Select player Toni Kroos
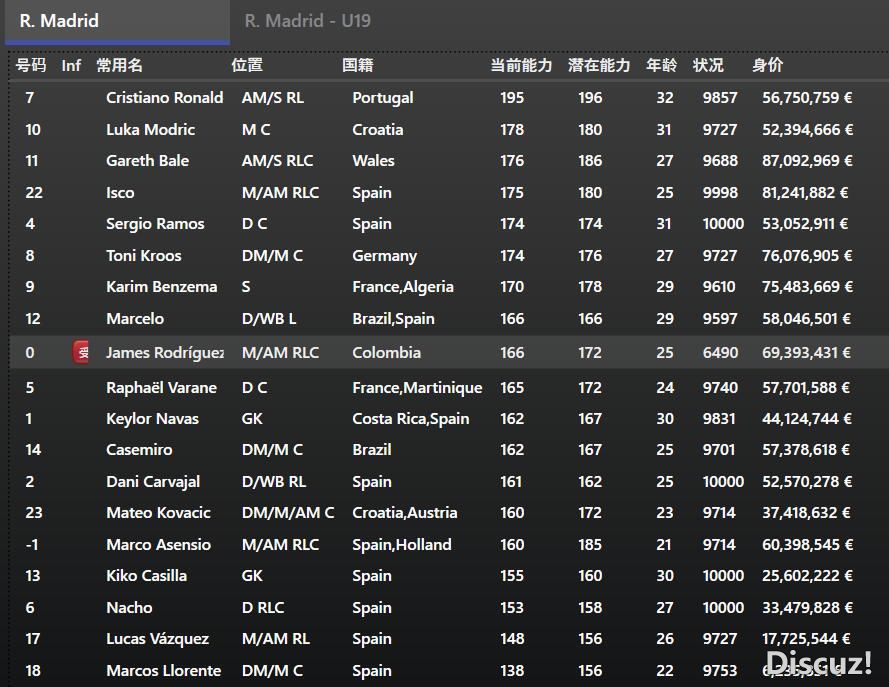889x687 pixels. [x=143, y=256]
